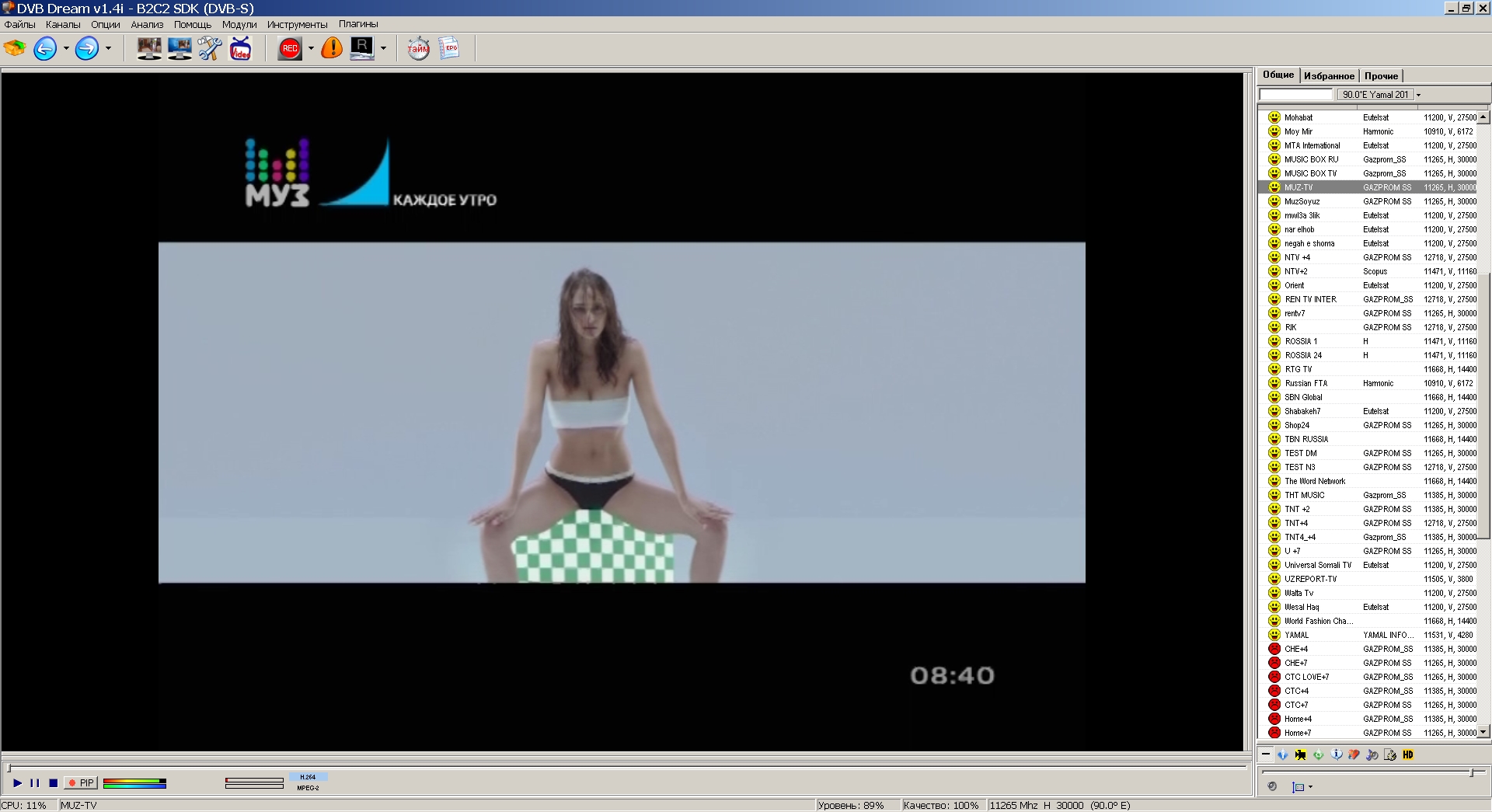The height and width of the screenshot is (812, 1492).
Task: Click the document with clock icon
Action: click(1390, 754)
